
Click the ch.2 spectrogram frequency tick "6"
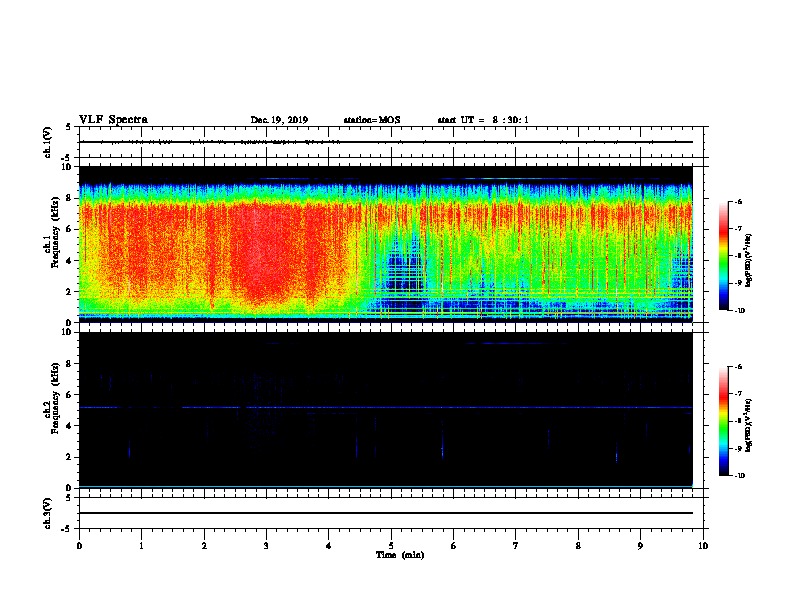[x=70, y=395]
